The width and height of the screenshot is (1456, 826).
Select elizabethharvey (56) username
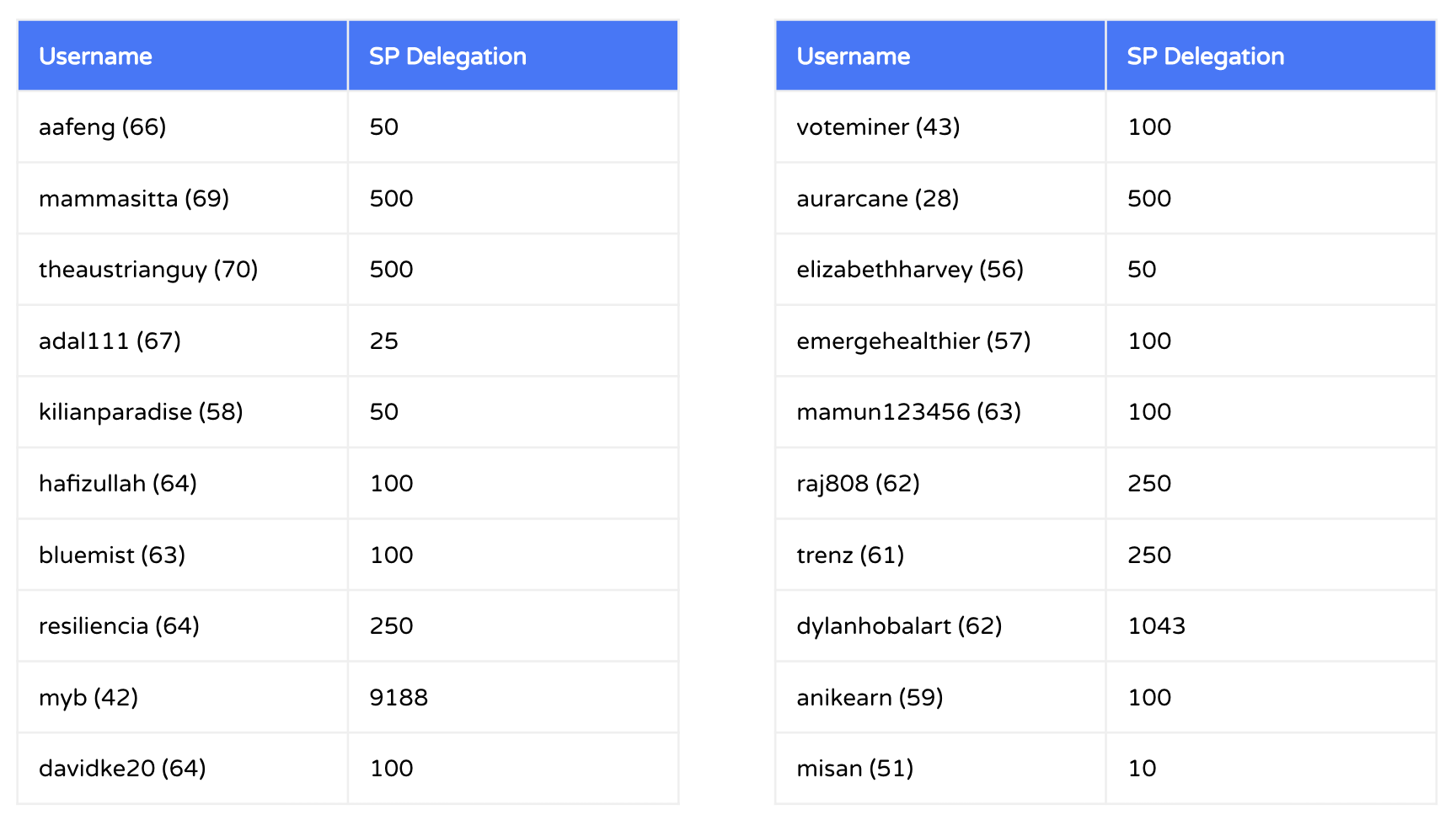point(910,270)
